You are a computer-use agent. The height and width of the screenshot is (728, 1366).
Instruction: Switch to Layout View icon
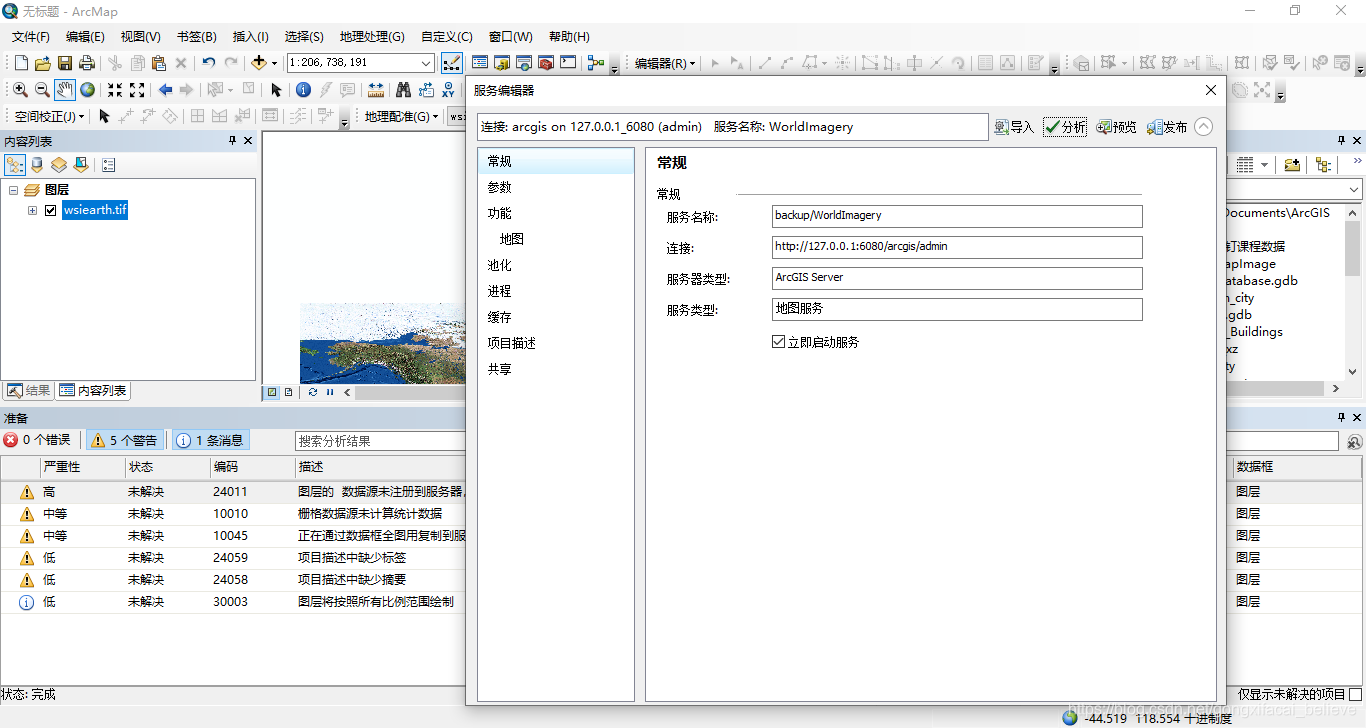289,392
